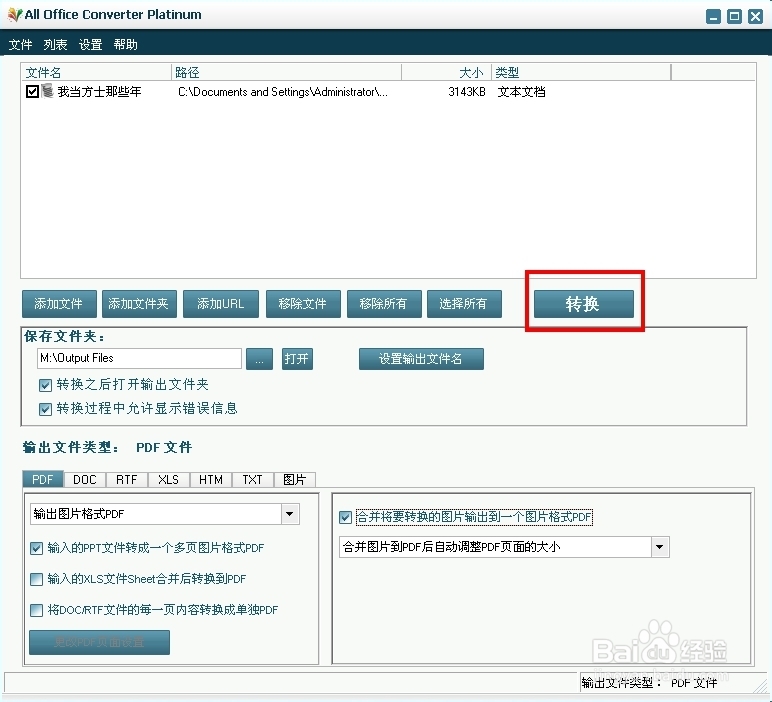Toggle 合并将要转换的图片输出到一个图片格式PDF checkbox

[345, 517]
